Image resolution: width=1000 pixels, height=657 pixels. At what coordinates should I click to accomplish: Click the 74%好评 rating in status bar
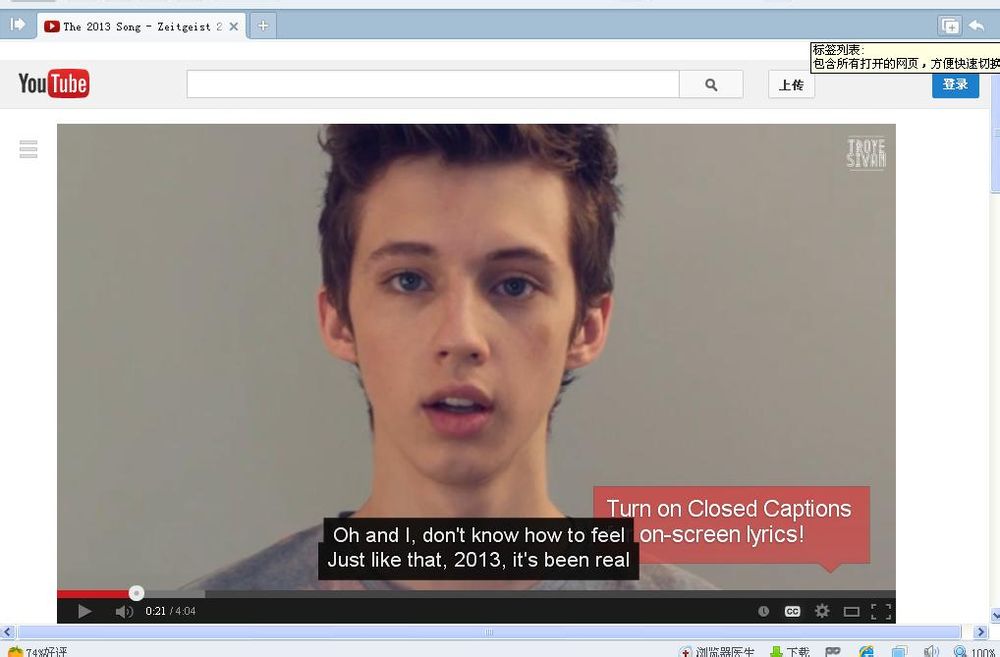coord(37,652)
